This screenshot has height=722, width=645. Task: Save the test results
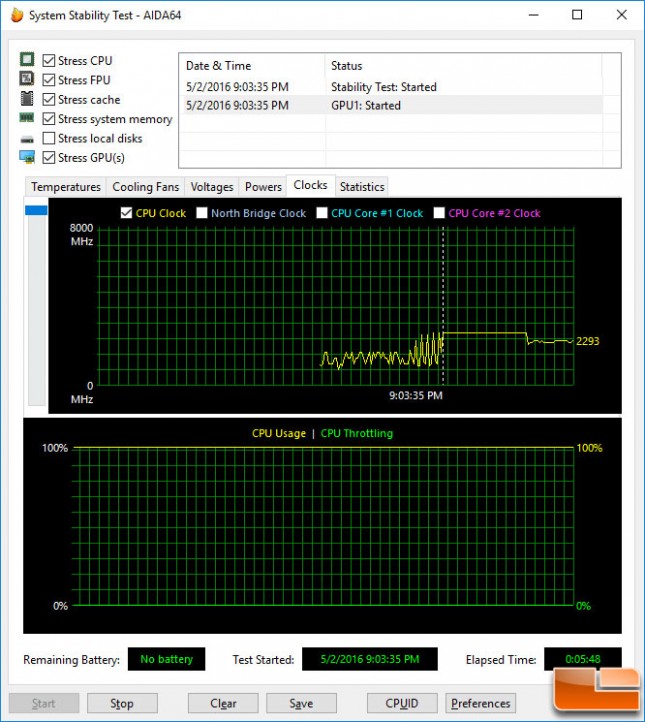tap(301, 703)
